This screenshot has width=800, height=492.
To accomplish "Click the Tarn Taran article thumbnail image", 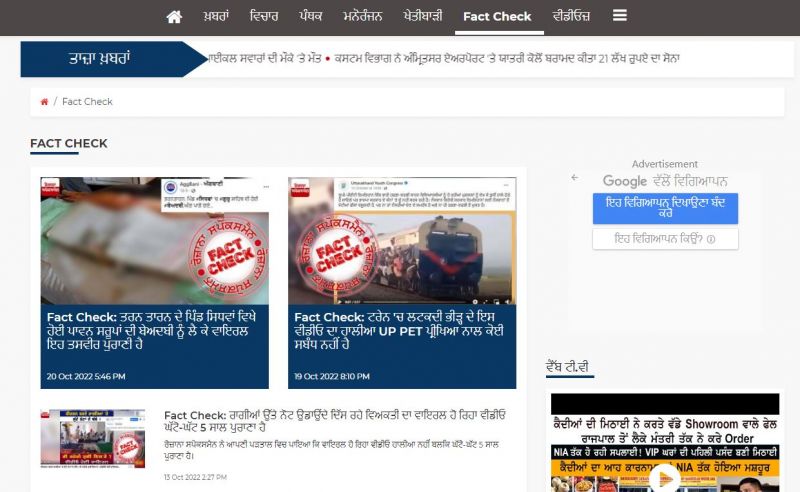I will tap(154, 240).
